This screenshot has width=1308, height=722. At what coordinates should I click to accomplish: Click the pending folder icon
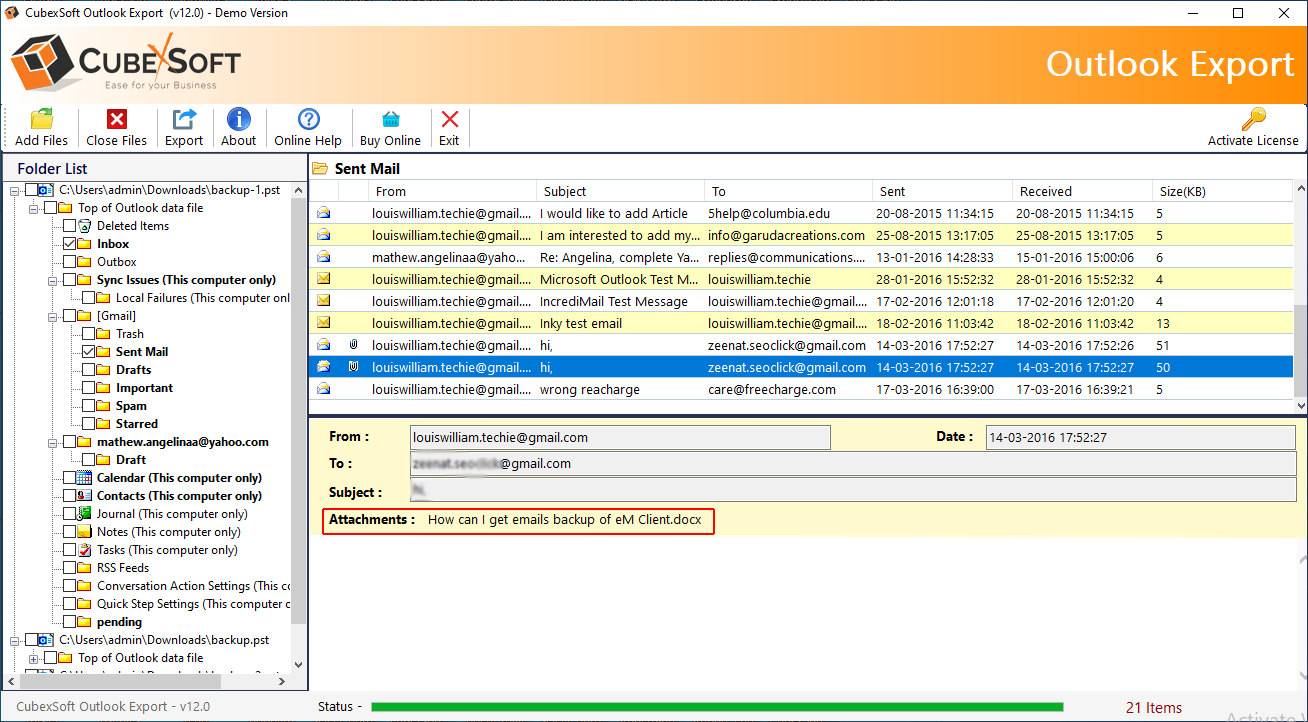[x=84, y=622]
